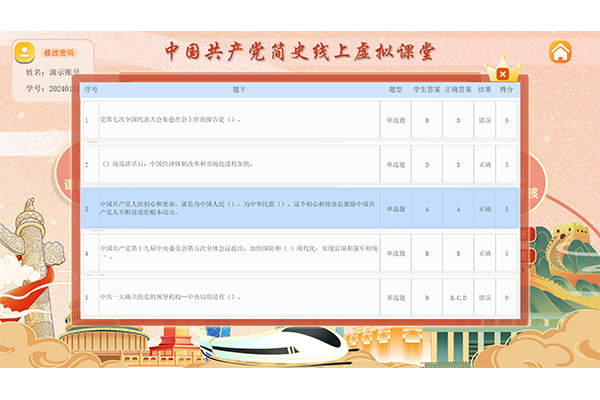
Task: Click the orange home icon
Action: [560, 52]
